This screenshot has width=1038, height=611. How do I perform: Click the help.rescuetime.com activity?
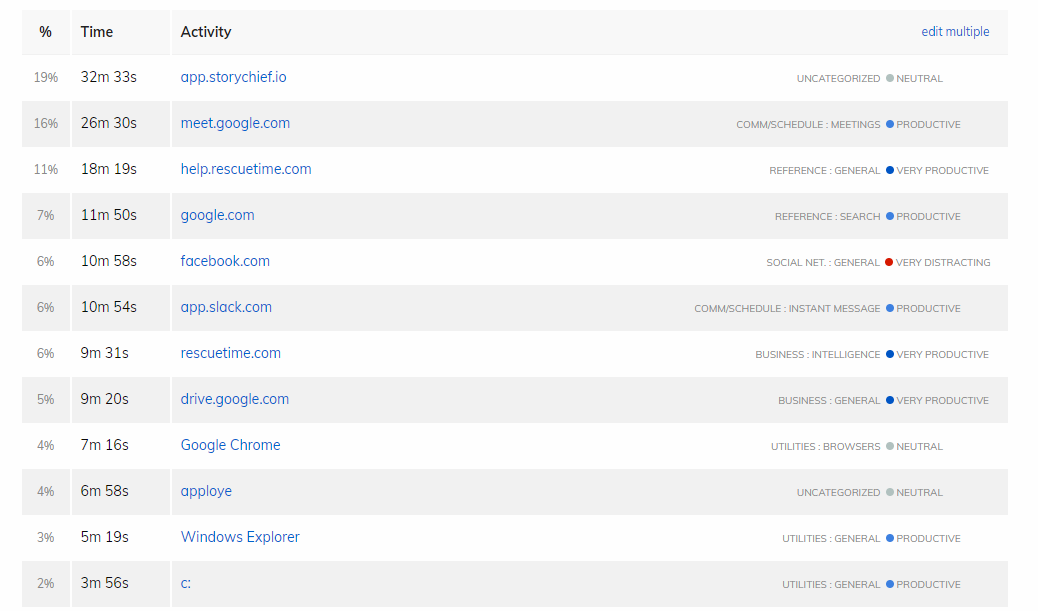(x=246, y=169)
